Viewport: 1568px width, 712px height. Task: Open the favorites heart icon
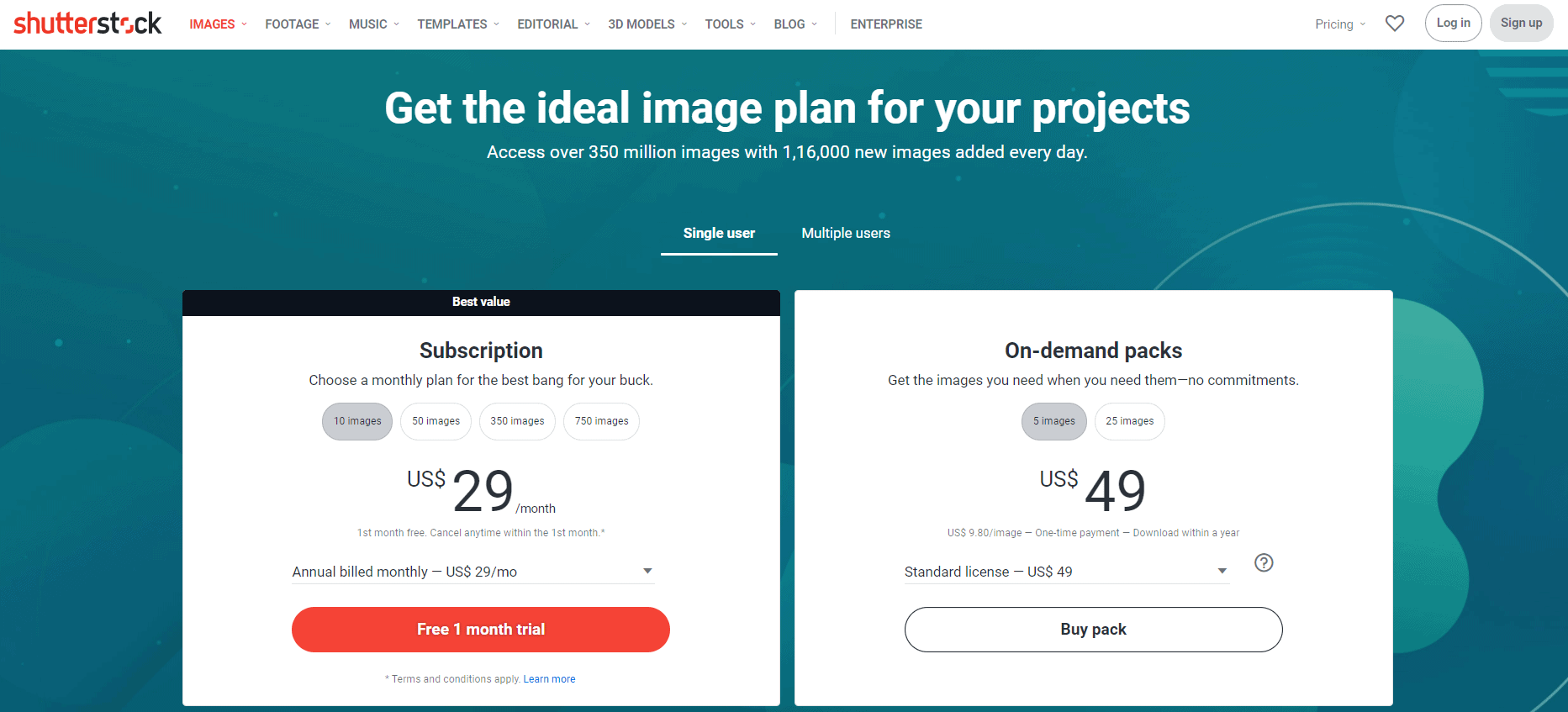pos(1395,24)
